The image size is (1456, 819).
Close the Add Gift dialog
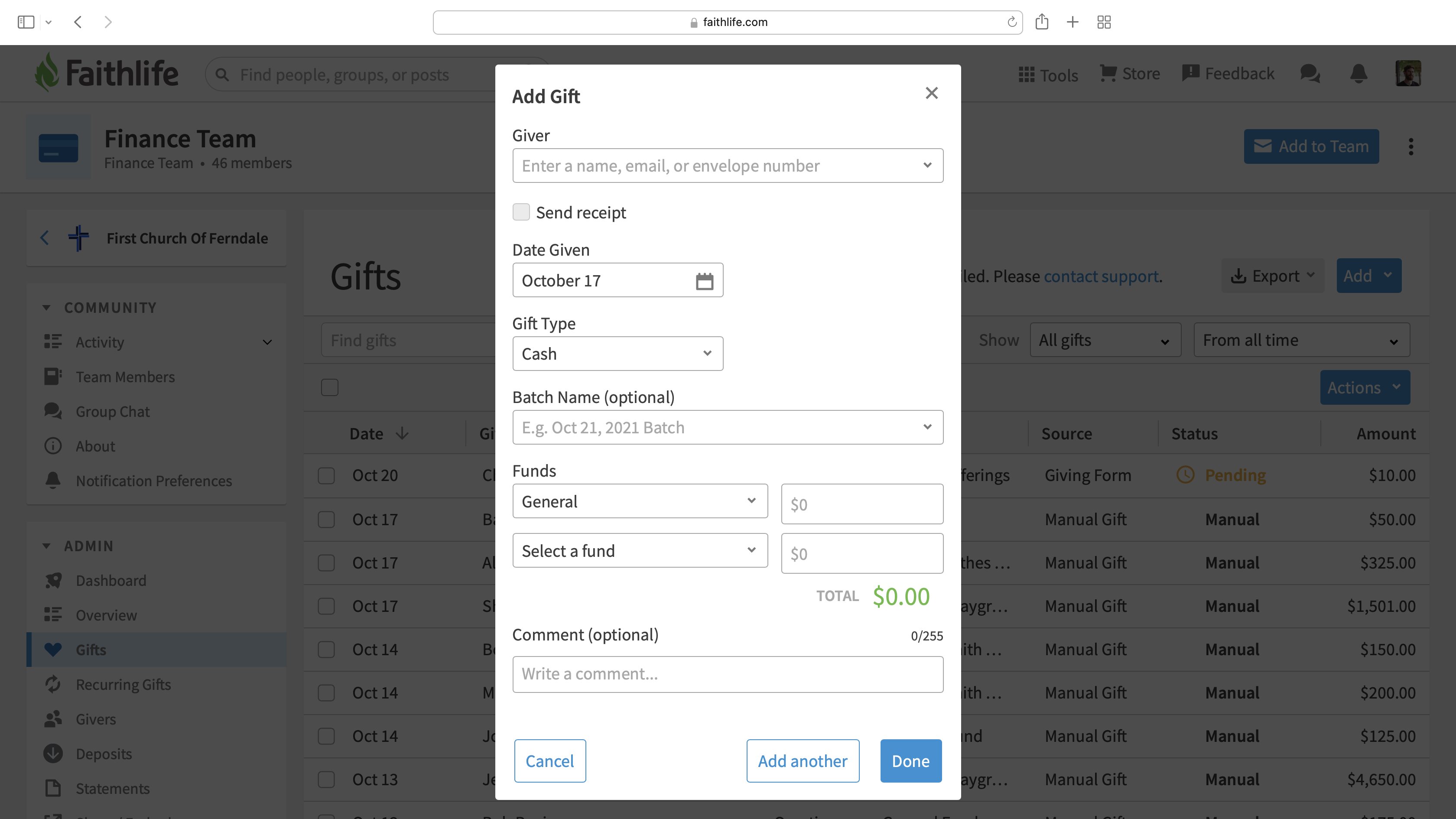click(932, 93)
